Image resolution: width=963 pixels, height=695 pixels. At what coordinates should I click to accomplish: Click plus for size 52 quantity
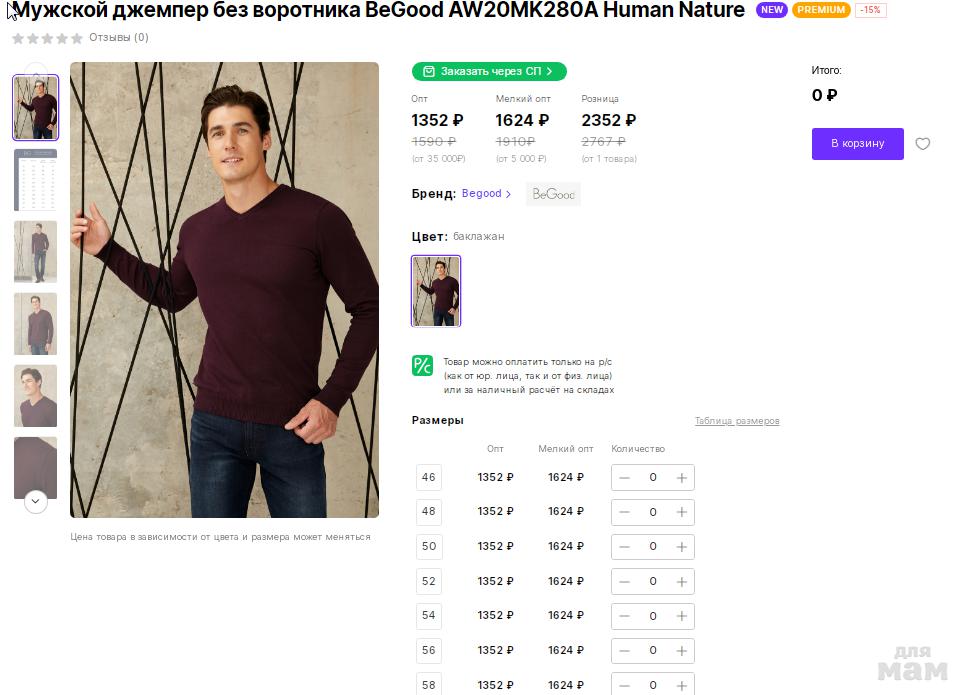click(x=681, y=581)
